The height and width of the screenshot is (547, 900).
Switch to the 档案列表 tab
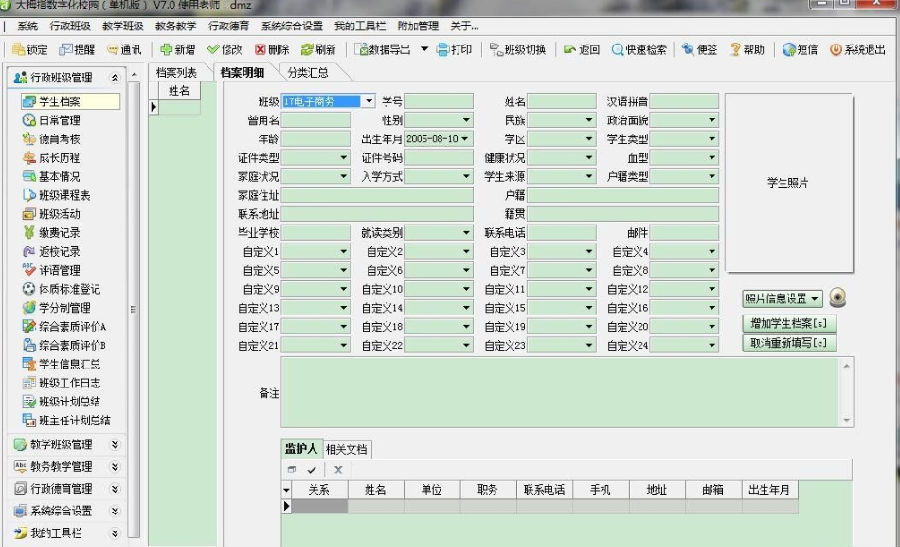tap(176, 73)
